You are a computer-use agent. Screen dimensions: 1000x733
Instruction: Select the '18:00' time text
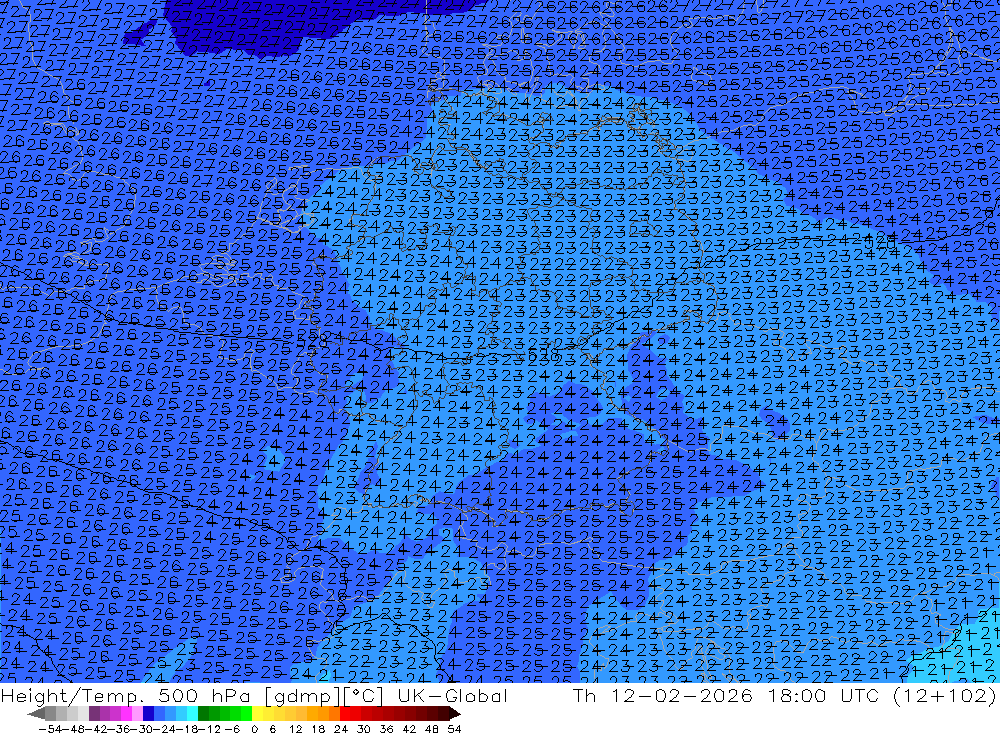797,696
